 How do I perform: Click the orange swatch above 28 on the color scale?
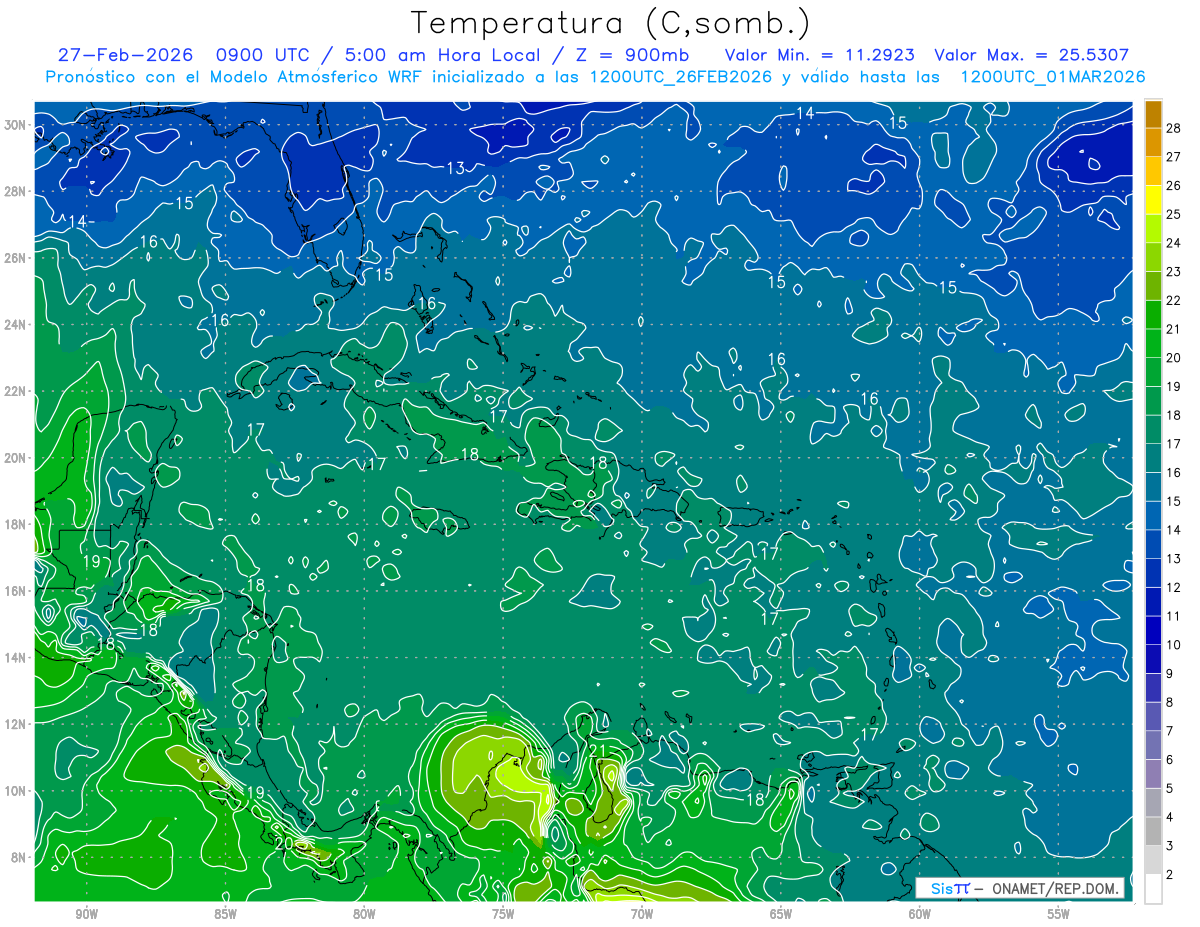(1153, 114)
